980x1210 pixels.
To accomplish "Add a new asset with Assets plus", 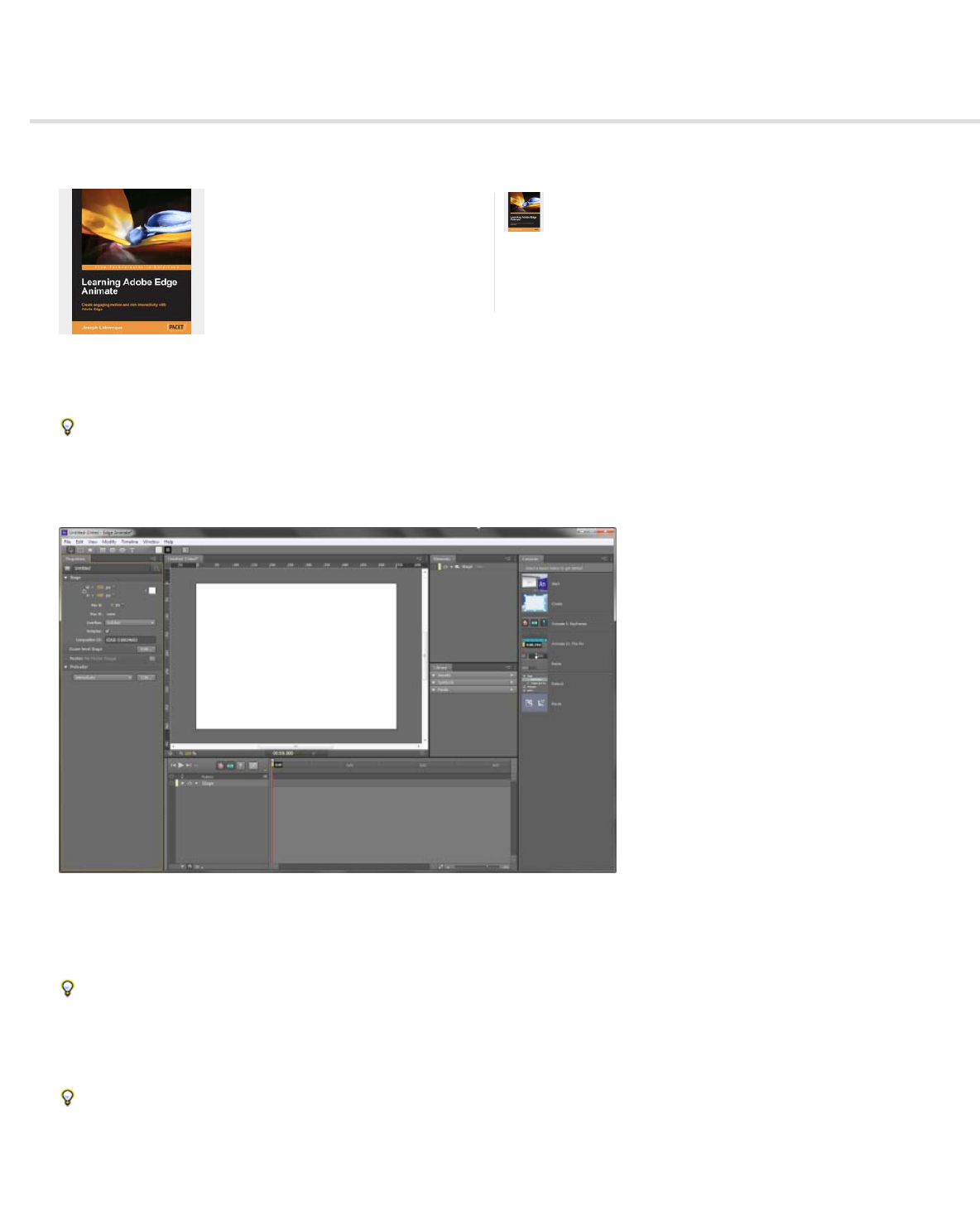I will [512, 675].
